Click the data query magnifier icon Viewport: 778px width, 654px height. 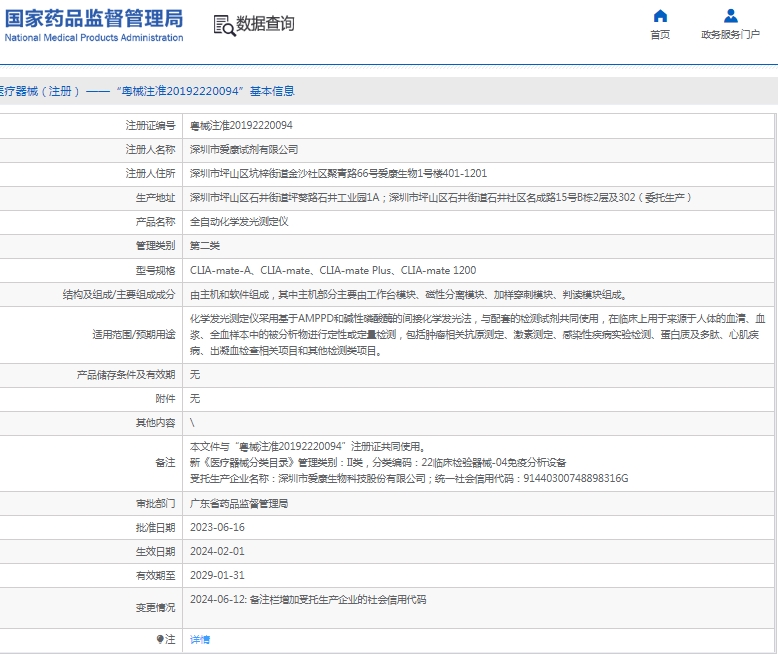pyautogui.click(x=224, y=25)
